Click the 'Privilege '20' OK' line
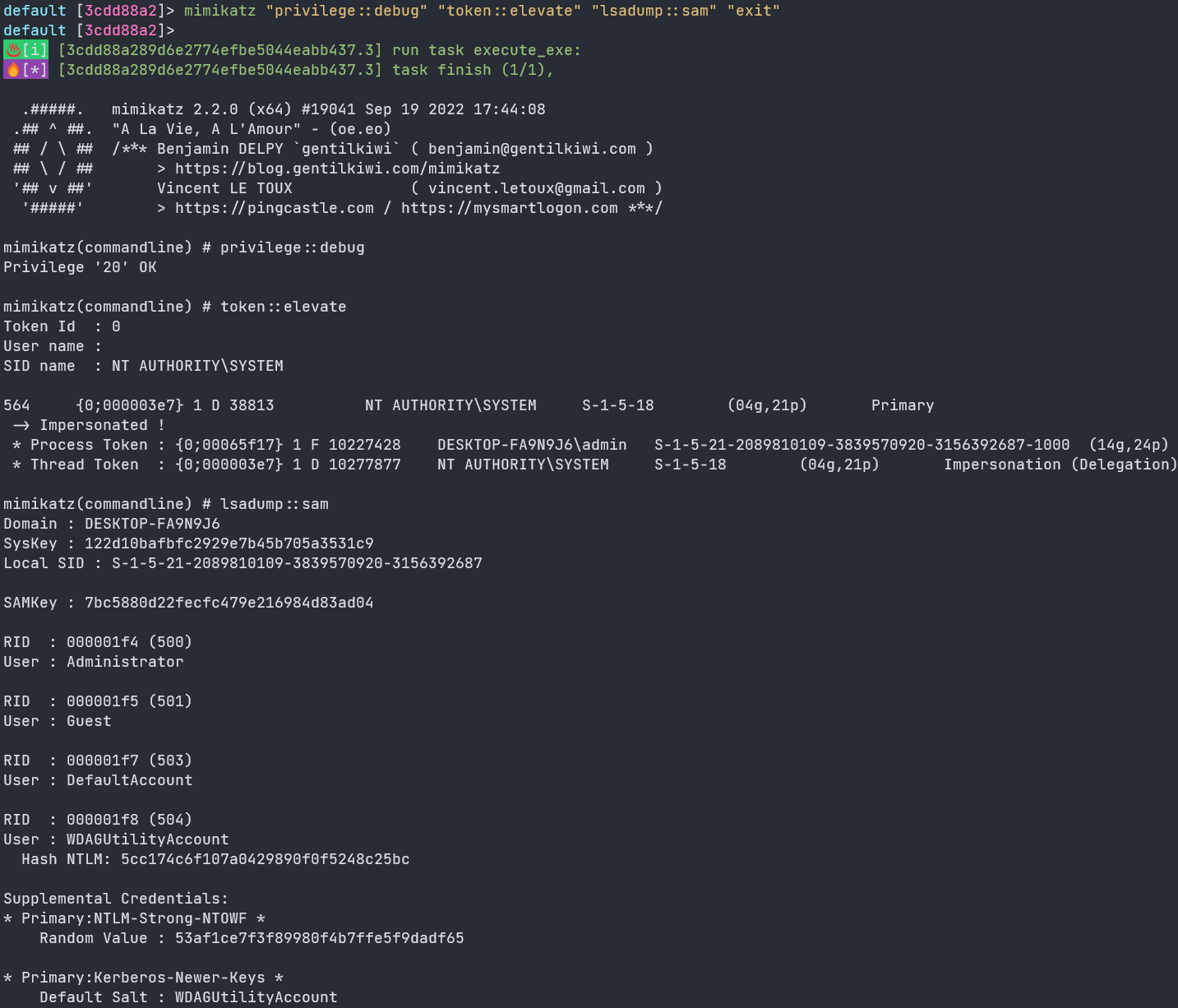The width and height of the screenshot is (1178, 1008). pyautogui.click(x=80, y=267)
